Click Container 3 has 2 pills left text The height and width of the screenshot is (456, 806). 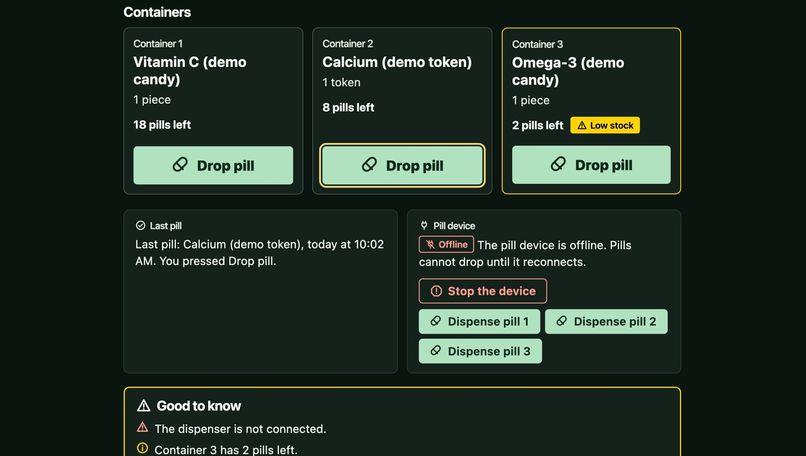[x=226, y=450]
